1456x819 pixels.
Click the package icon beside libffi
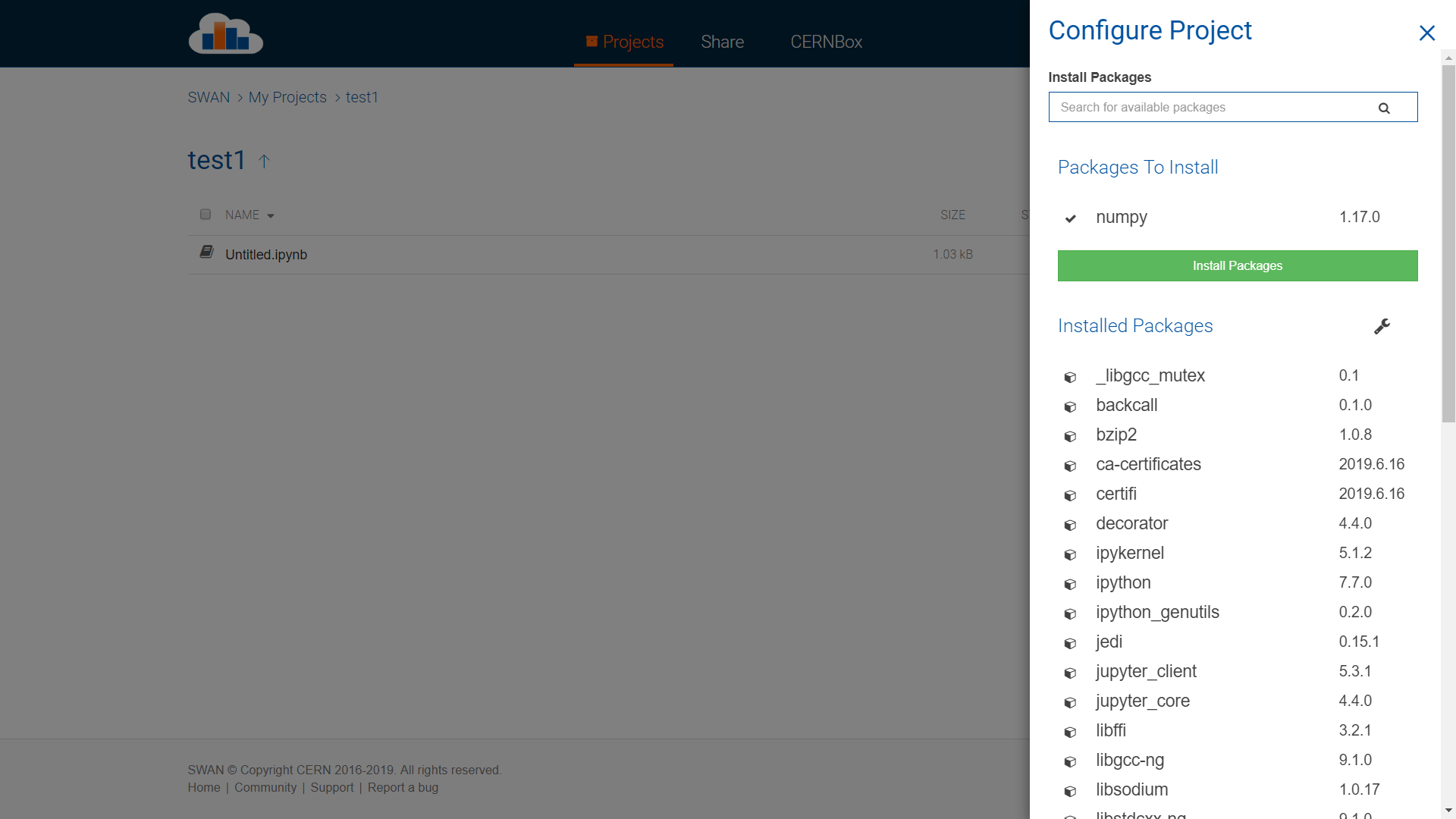tap(1070, 732)
